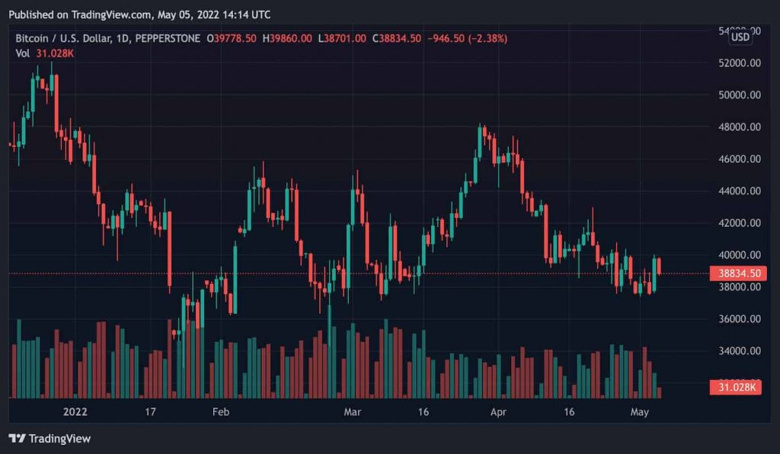
Task: Click the 52000.00 price axis label
Action: coord(739,63)
